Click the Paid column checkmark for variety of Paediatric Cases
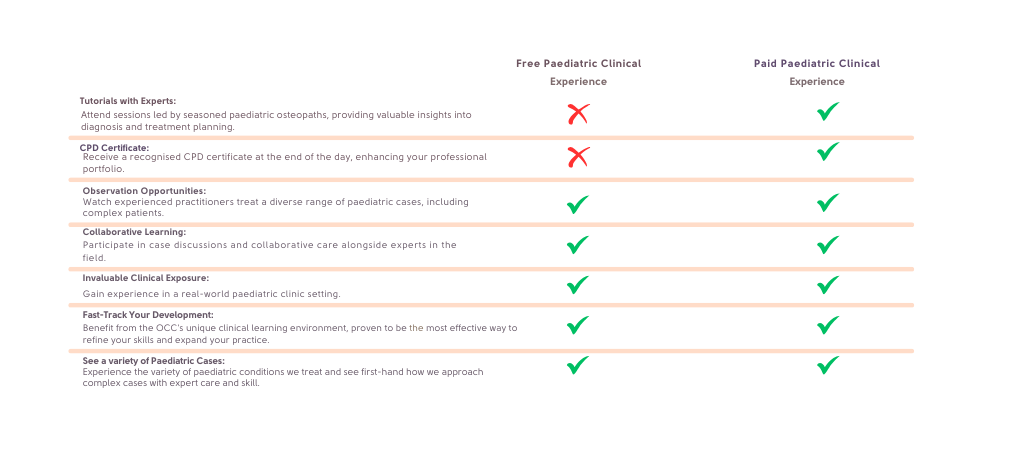Image resolution: width=1024 pixels, height=449 pixels. tap(828, 365)
